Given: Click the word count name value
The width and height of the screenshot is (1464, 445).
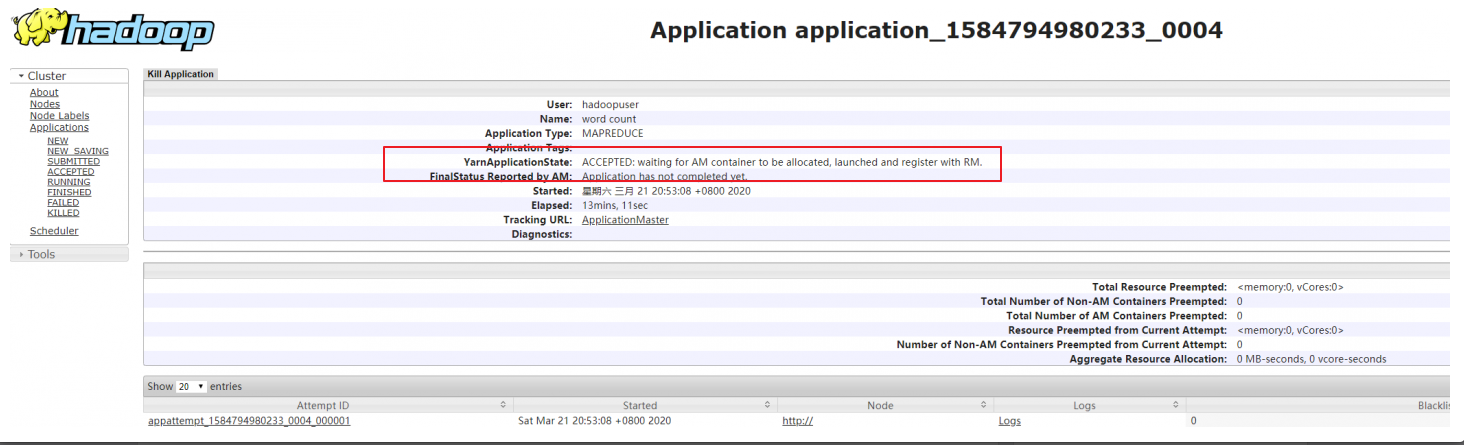Looking at the screenshot, I should [x=609, y=119].
